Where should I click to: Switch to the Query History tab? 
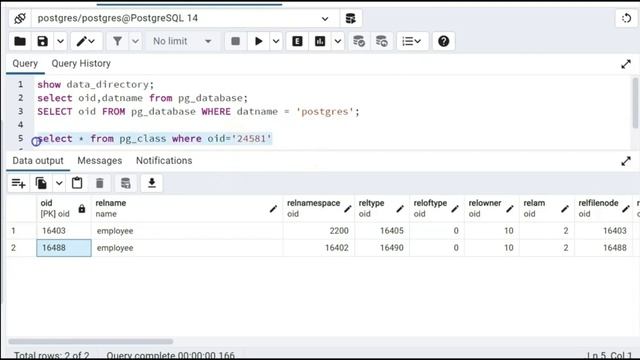coord(81,64)
